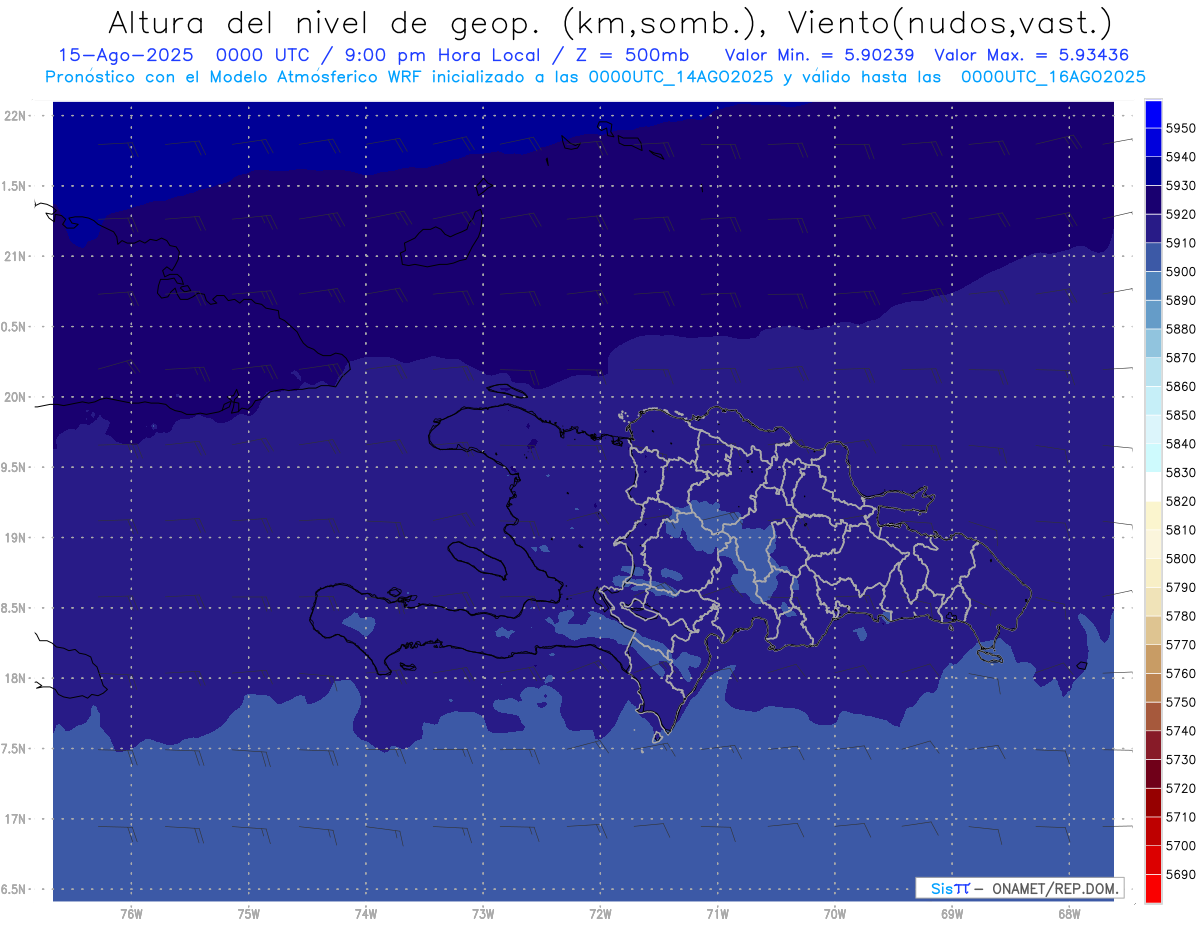
Task: Click the 18N latitude axis label
Action: click(x=14, y=678)
